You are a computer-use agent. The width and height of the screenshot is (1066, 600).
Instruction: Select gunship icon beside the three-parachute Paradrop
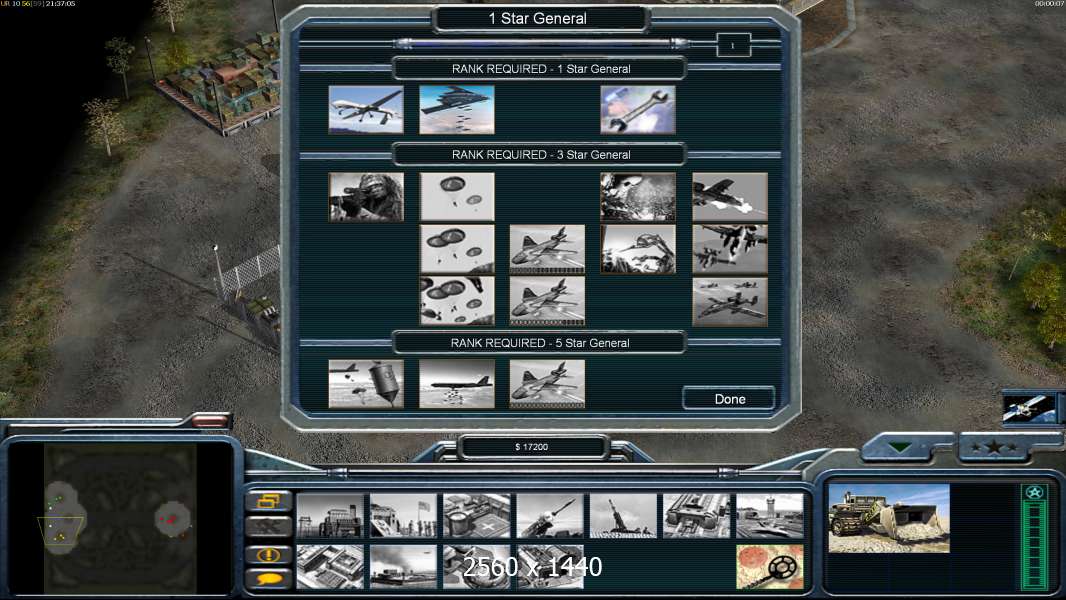pyautogui.click(x=547, y=249)
